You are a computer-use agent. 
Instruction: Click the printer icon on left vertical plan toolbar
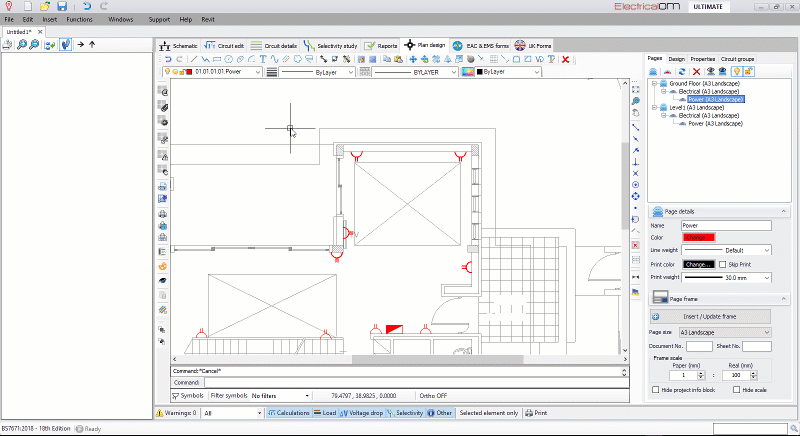162,214
